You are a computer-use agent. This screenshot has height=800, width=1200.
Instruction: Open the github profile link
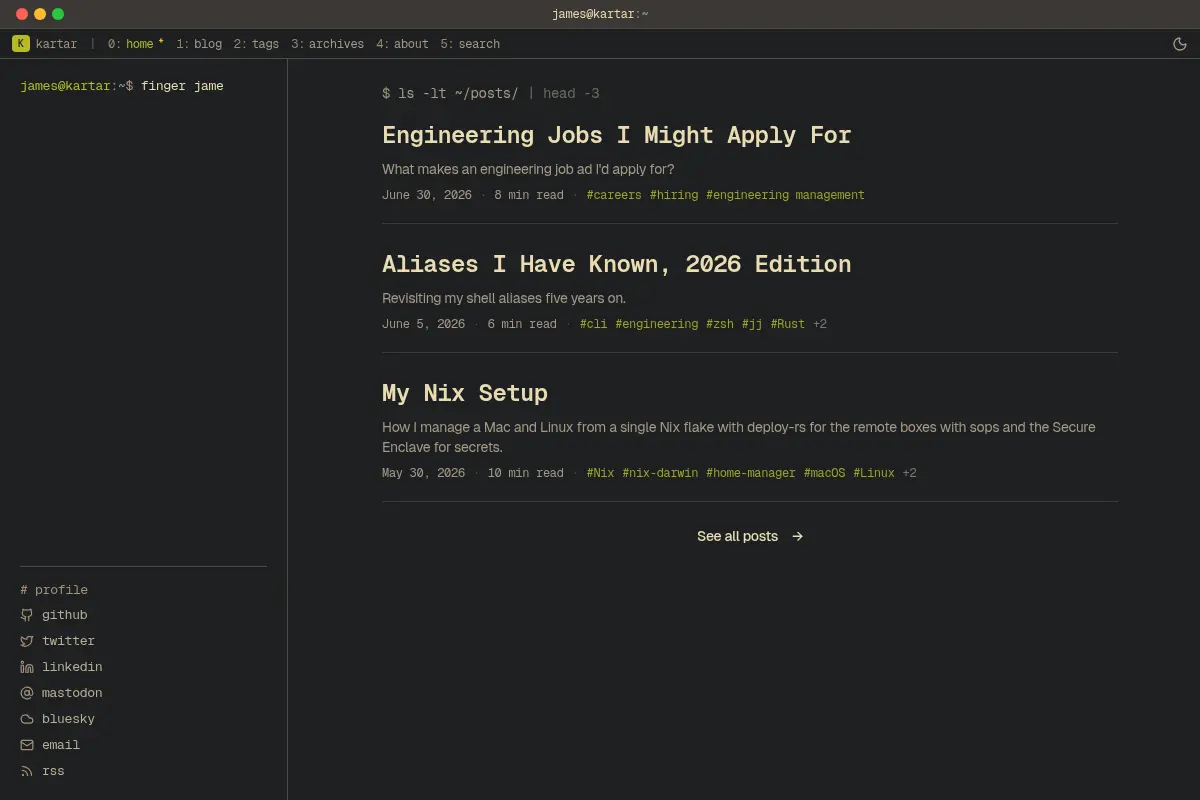(x=64, y=615)
